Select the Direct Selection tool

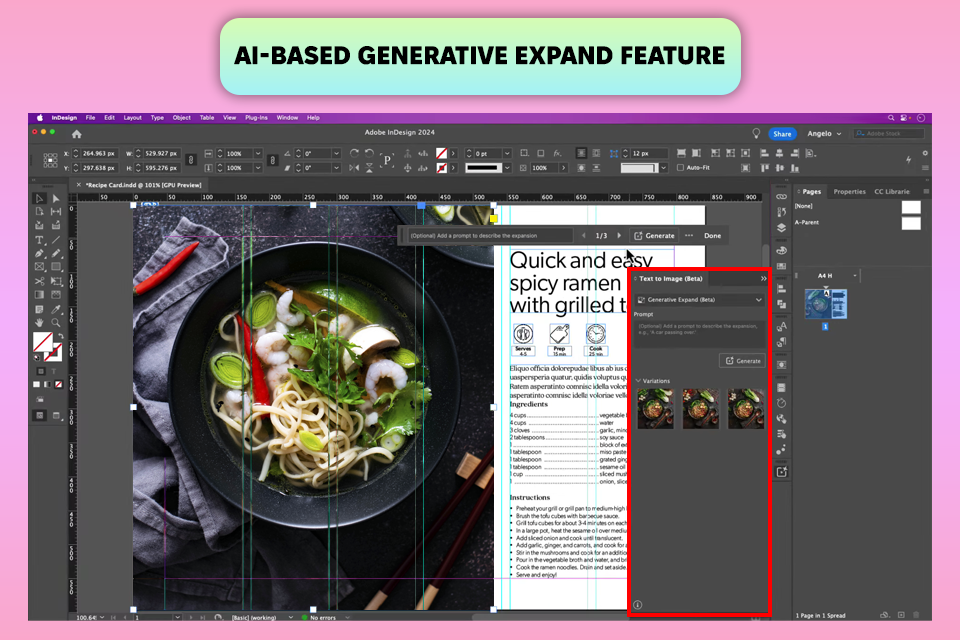point(56,198)
